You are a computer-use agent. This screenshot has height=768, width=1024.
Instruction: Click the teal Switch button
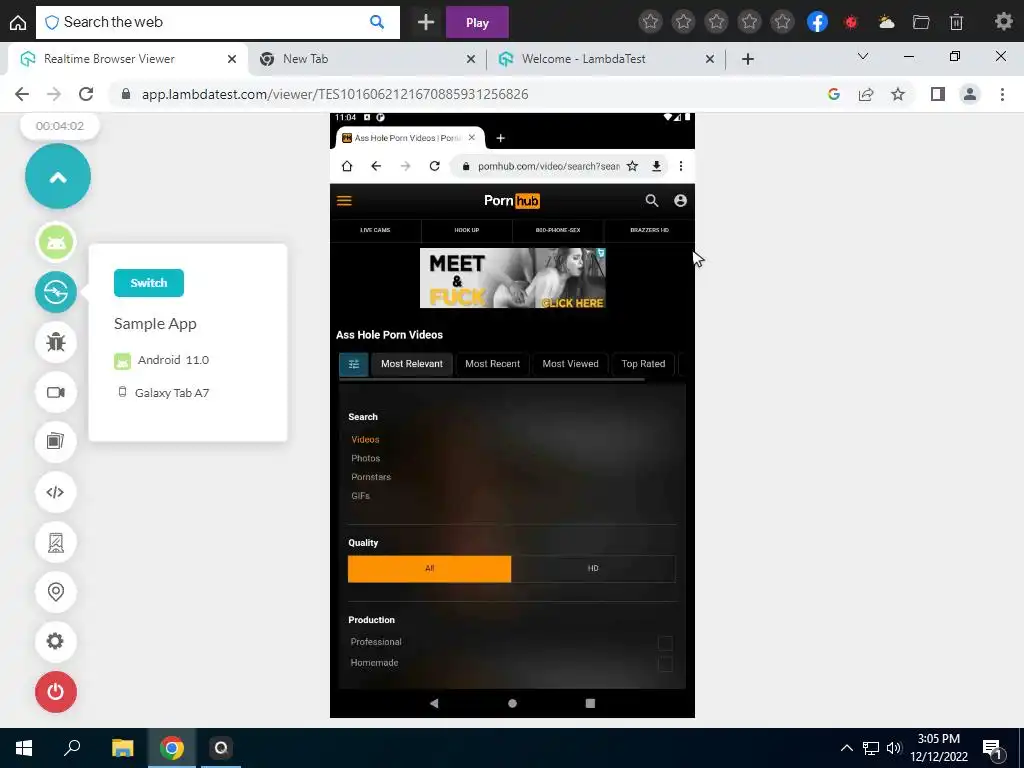pos(149,283)
